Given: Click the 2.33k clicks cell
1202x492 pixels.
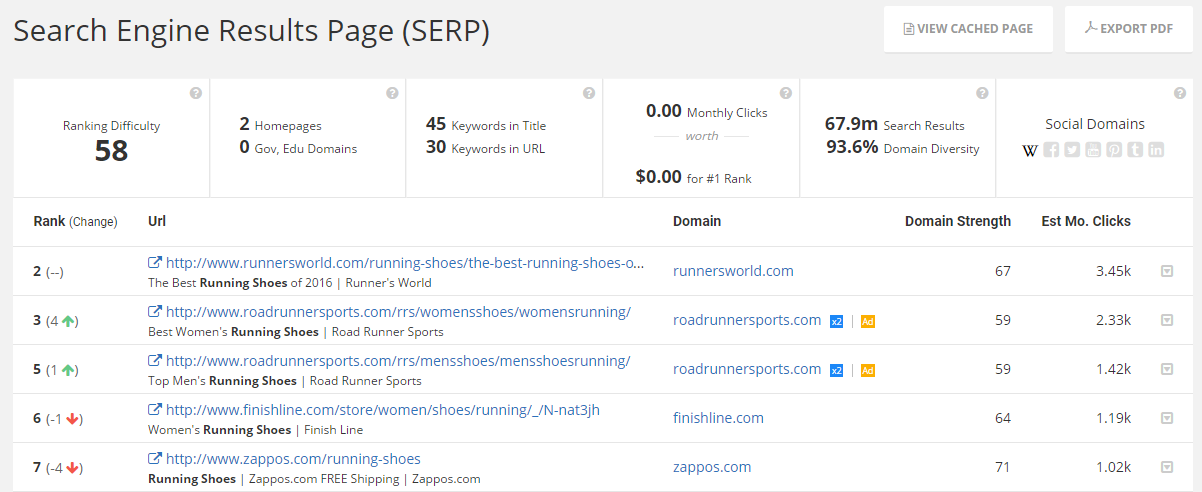Looking at the screenshot, I should click(x=1113, y=320).
